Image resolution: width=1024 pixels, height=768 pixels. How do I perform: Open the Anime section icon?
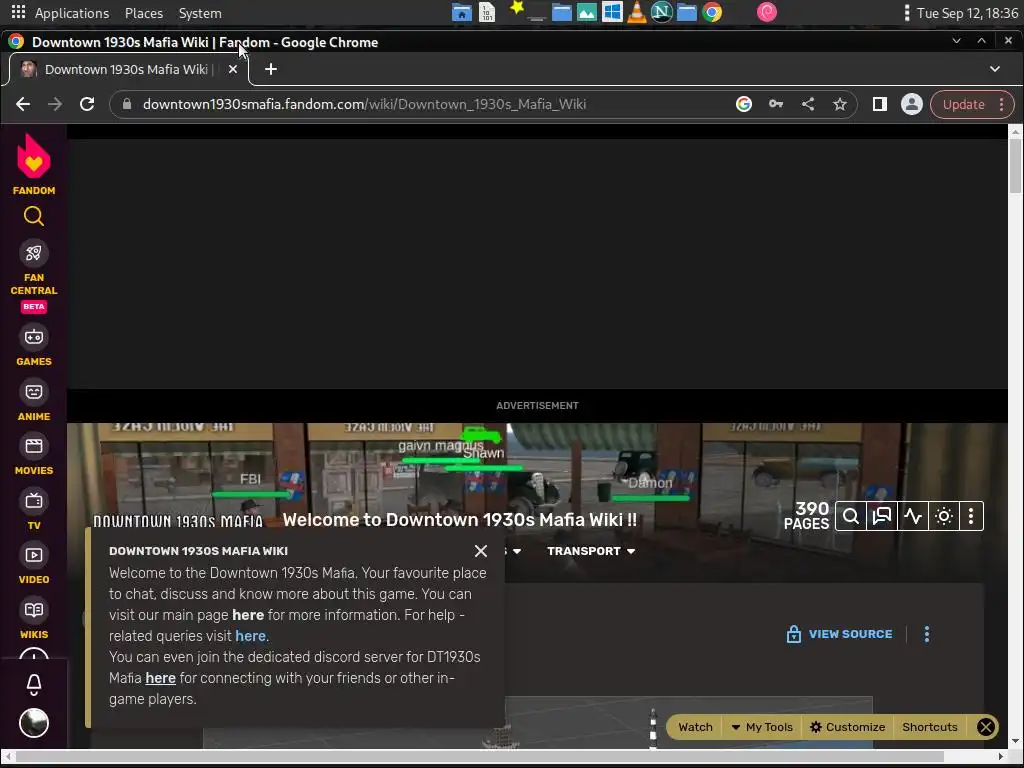click(x=34, y=392)
